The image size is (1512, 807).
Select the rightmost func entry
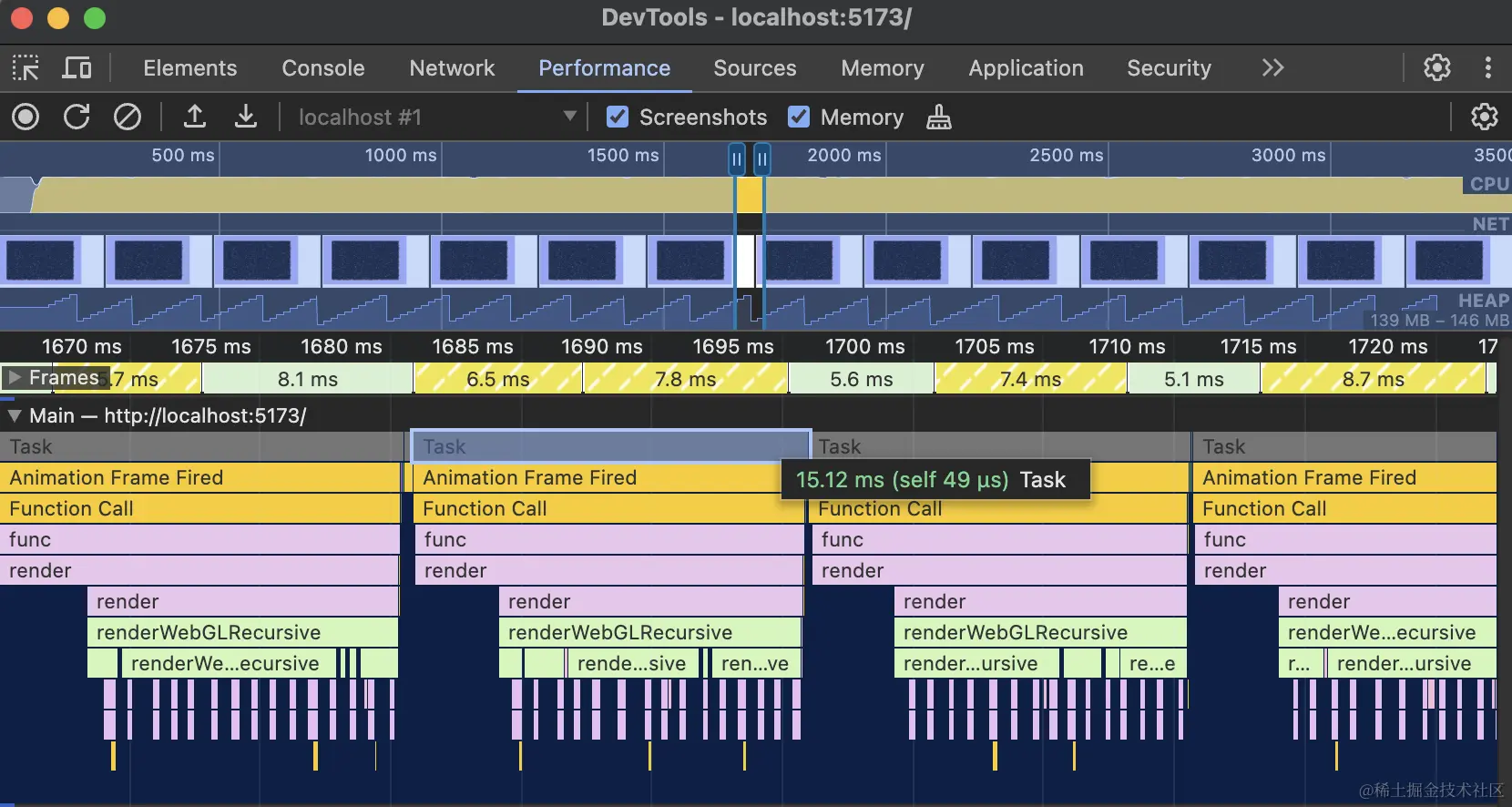(x=1345, y=539)
